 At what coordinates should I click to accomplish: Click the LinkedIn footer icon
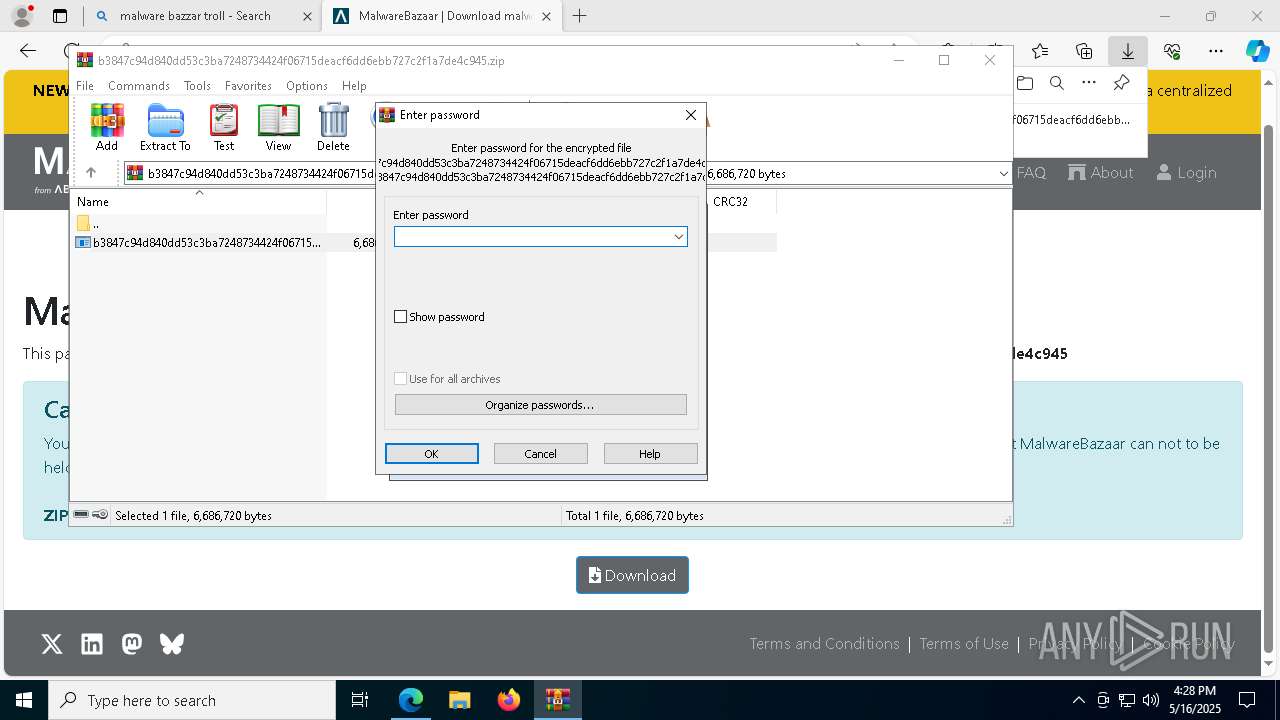tap(92, 644)
